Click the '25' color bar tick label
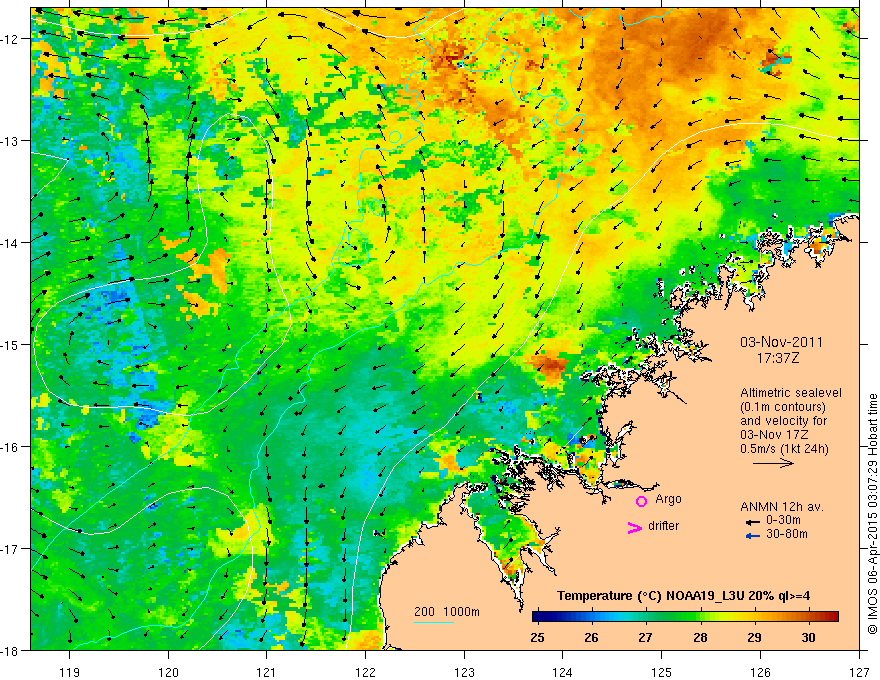 pyautogui.click(x=537, y=638)
